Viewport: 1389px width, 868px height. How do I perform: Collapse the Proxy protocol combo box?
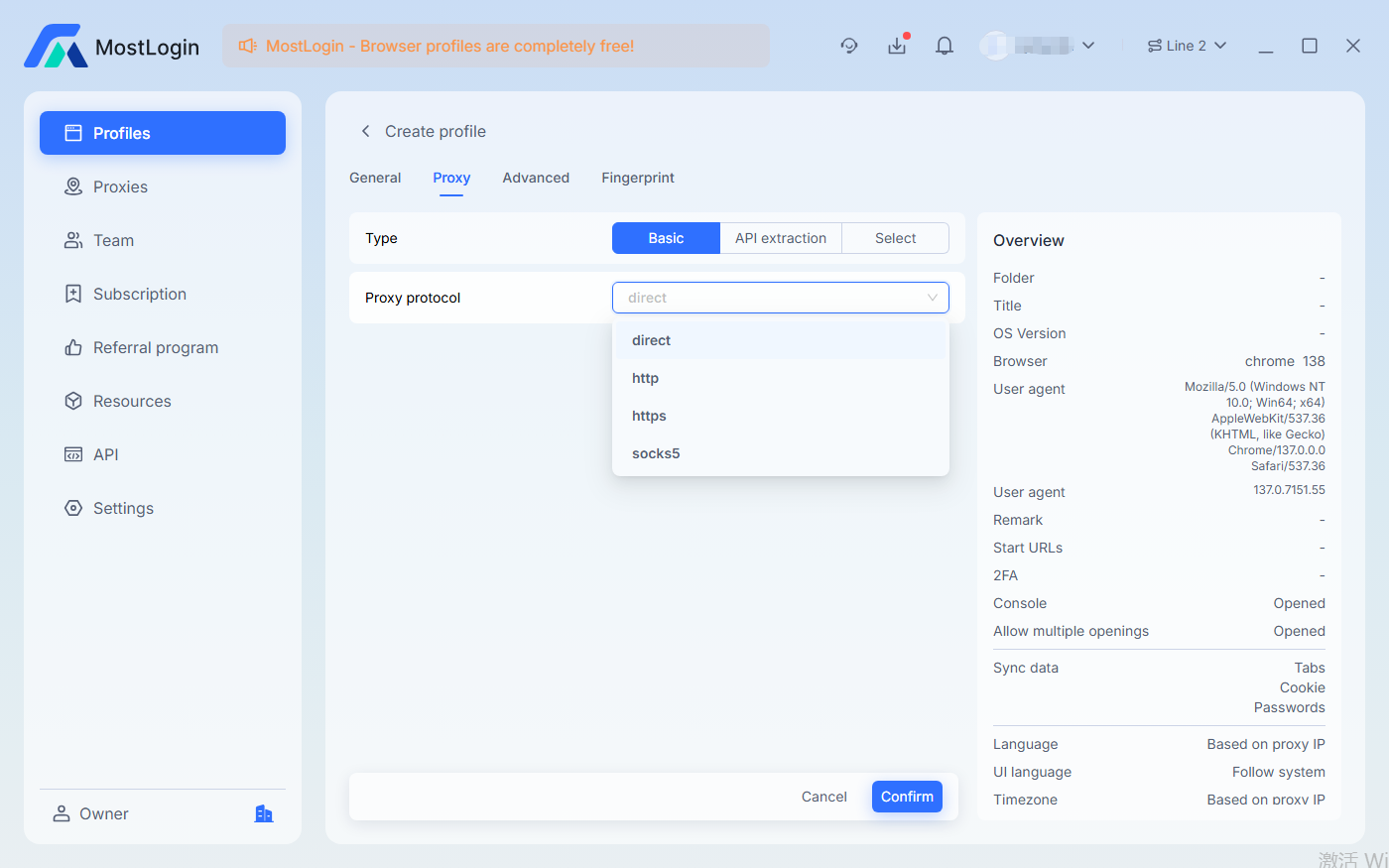click(x=781, y=298)
